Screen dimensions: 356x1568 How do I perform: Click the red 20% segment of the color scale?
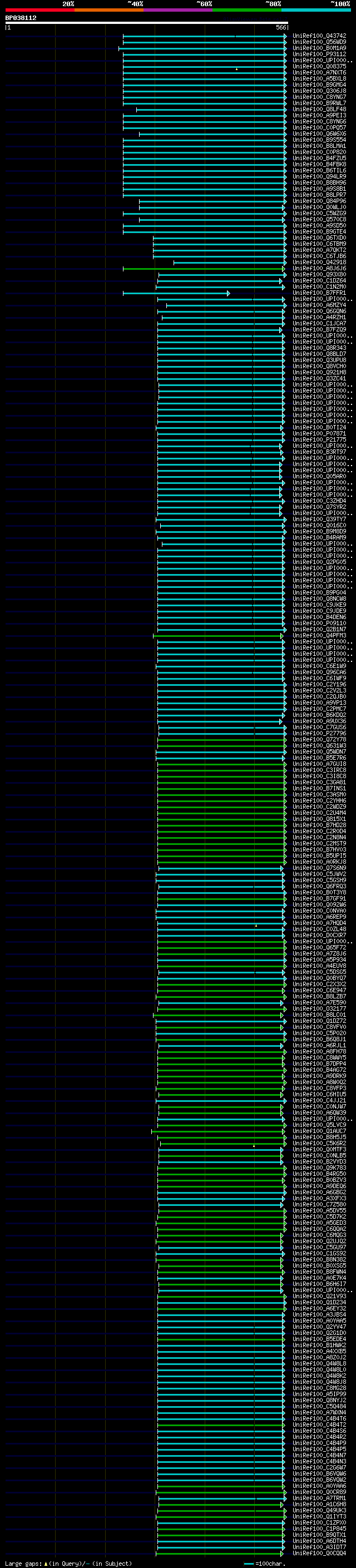tap(39, 10)
